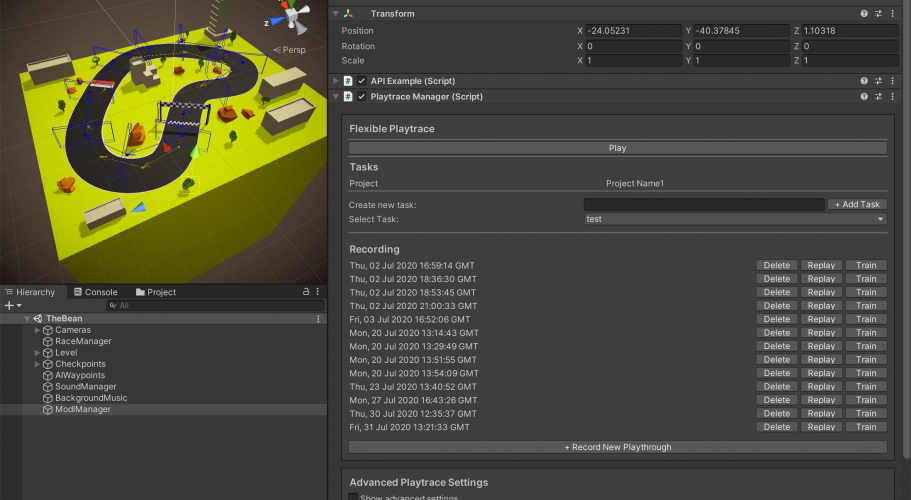Screen dimensions: 911x500
Task: Expand the Checkpoints object in hierarchy
Action: (37, 364)
